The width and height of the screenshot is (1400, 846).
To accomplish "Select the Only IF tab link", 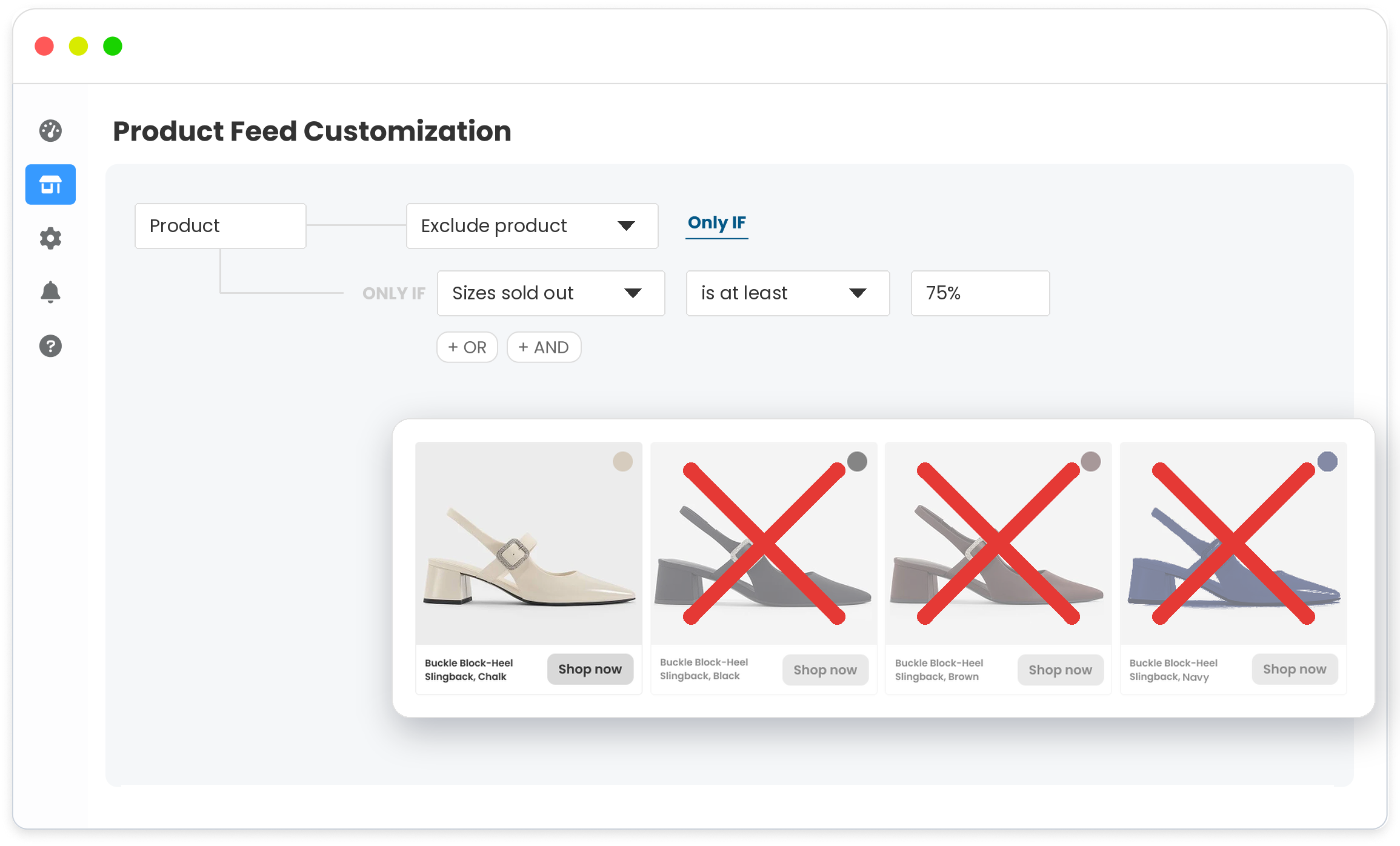I will click(716, 223).
